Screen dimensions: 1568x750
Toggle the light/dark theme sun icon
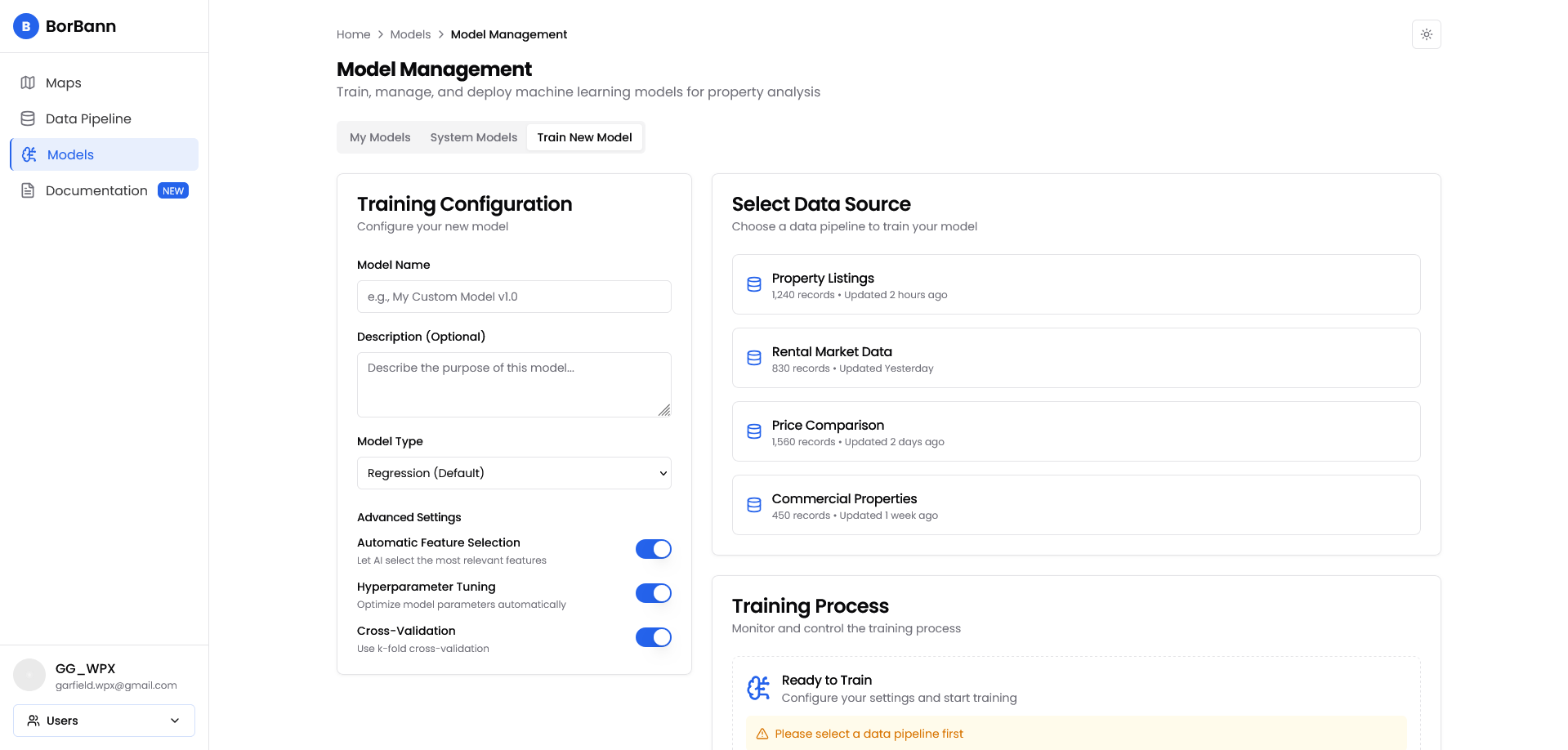pyautogui.click(x=1426, y=34)
